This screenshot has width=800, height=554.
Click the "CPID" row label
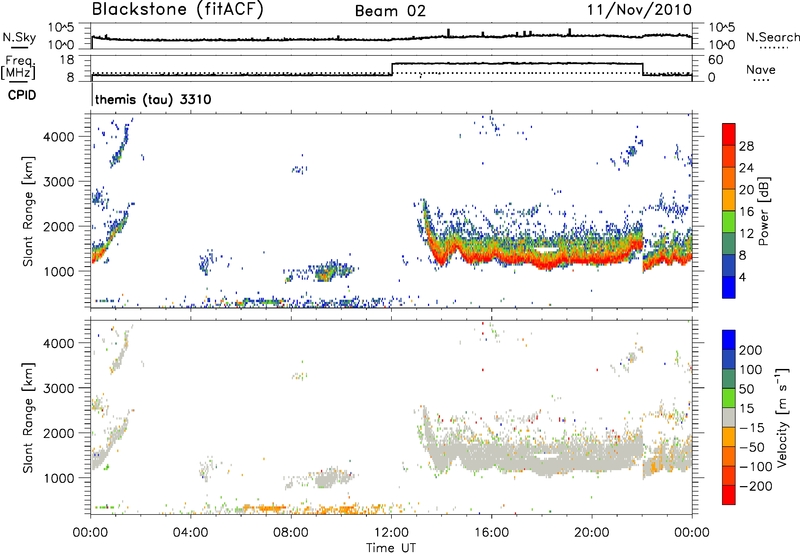22,95
